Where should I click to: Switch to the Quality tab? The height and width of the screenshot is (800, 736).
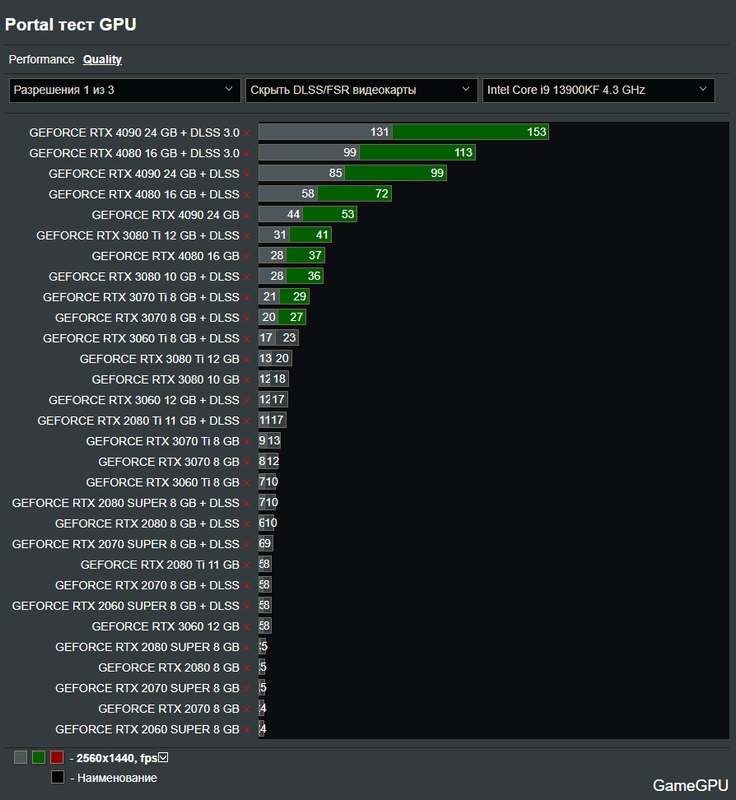click(x=103, y=60)
